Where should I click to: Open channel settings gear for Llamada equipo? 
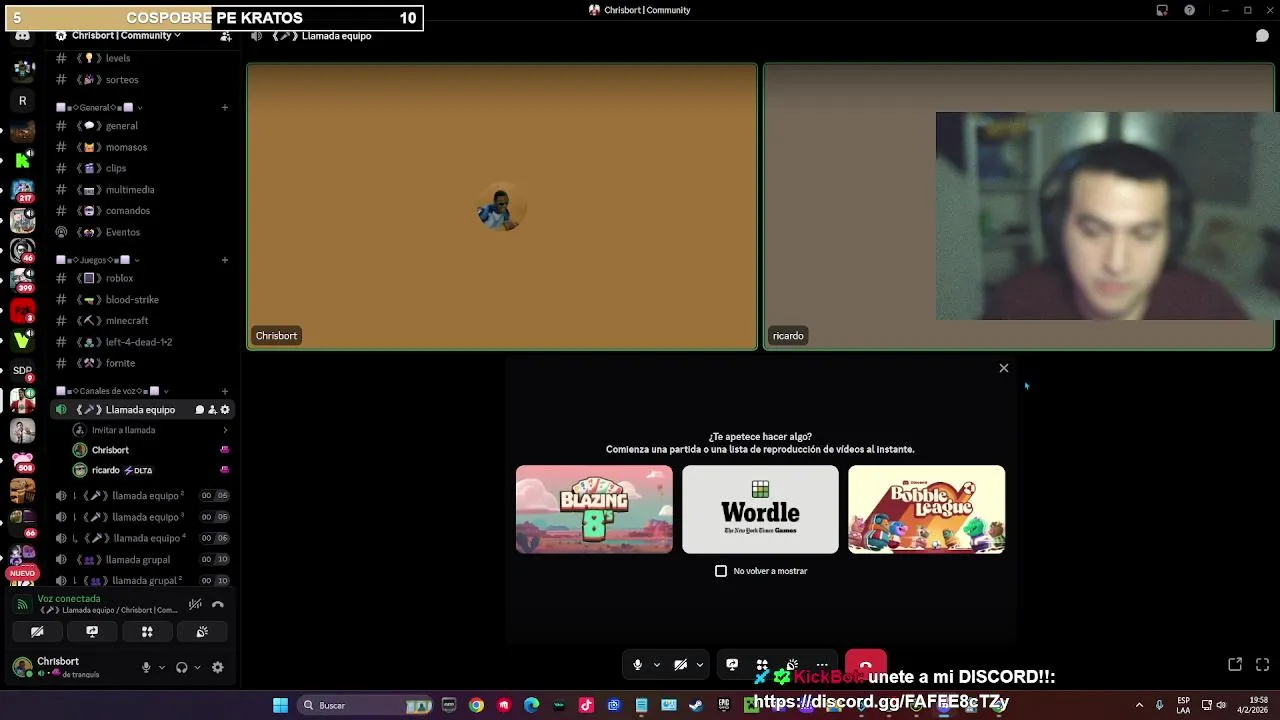pyautogui.click(x=225, y=410)
